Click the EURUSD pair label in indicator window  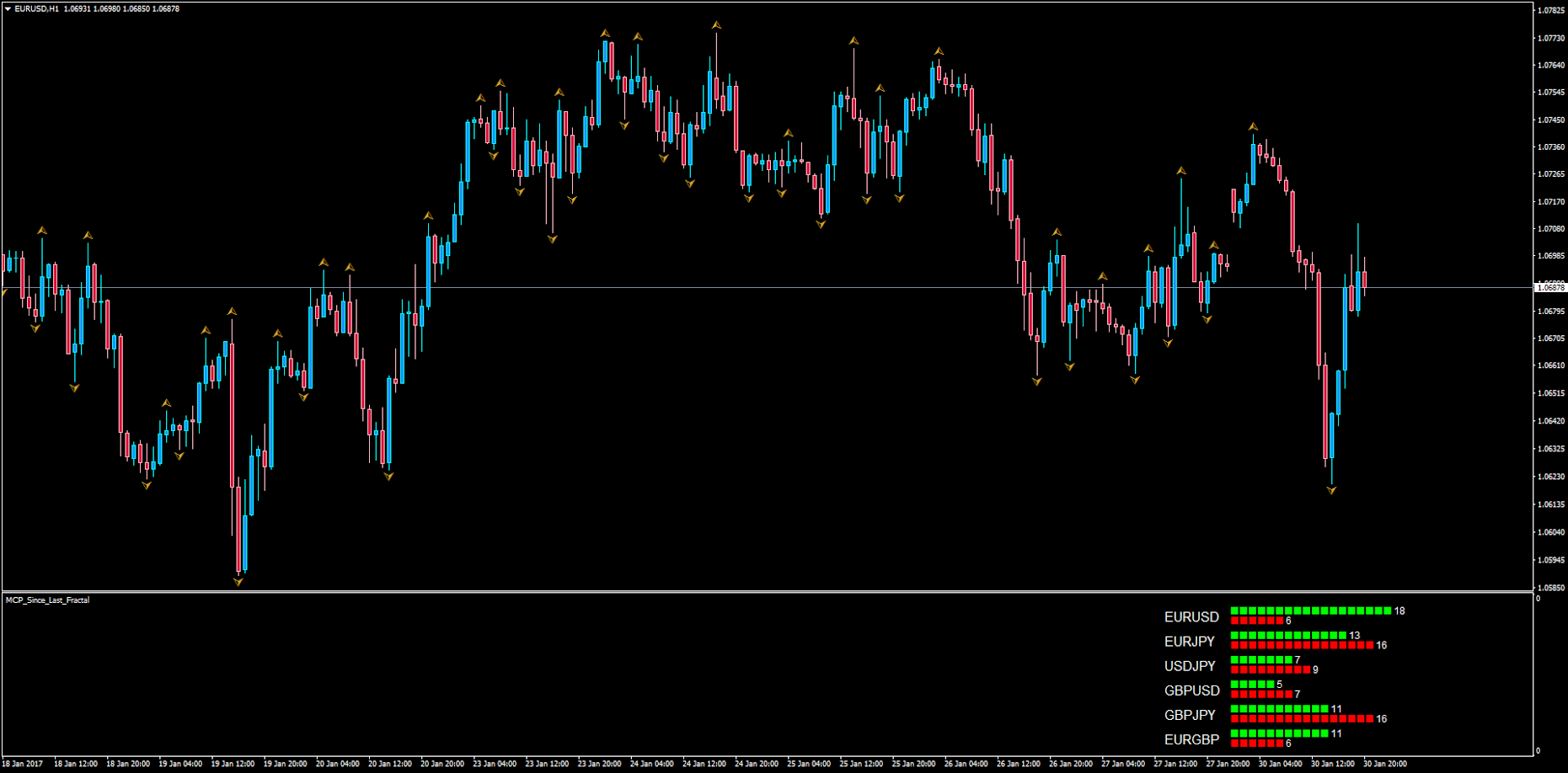[x=1191, y=617]
